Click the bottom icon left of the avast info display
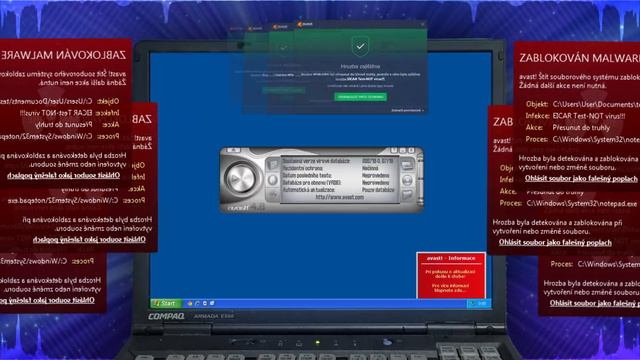The image size is (640, 360). [273, 195]
